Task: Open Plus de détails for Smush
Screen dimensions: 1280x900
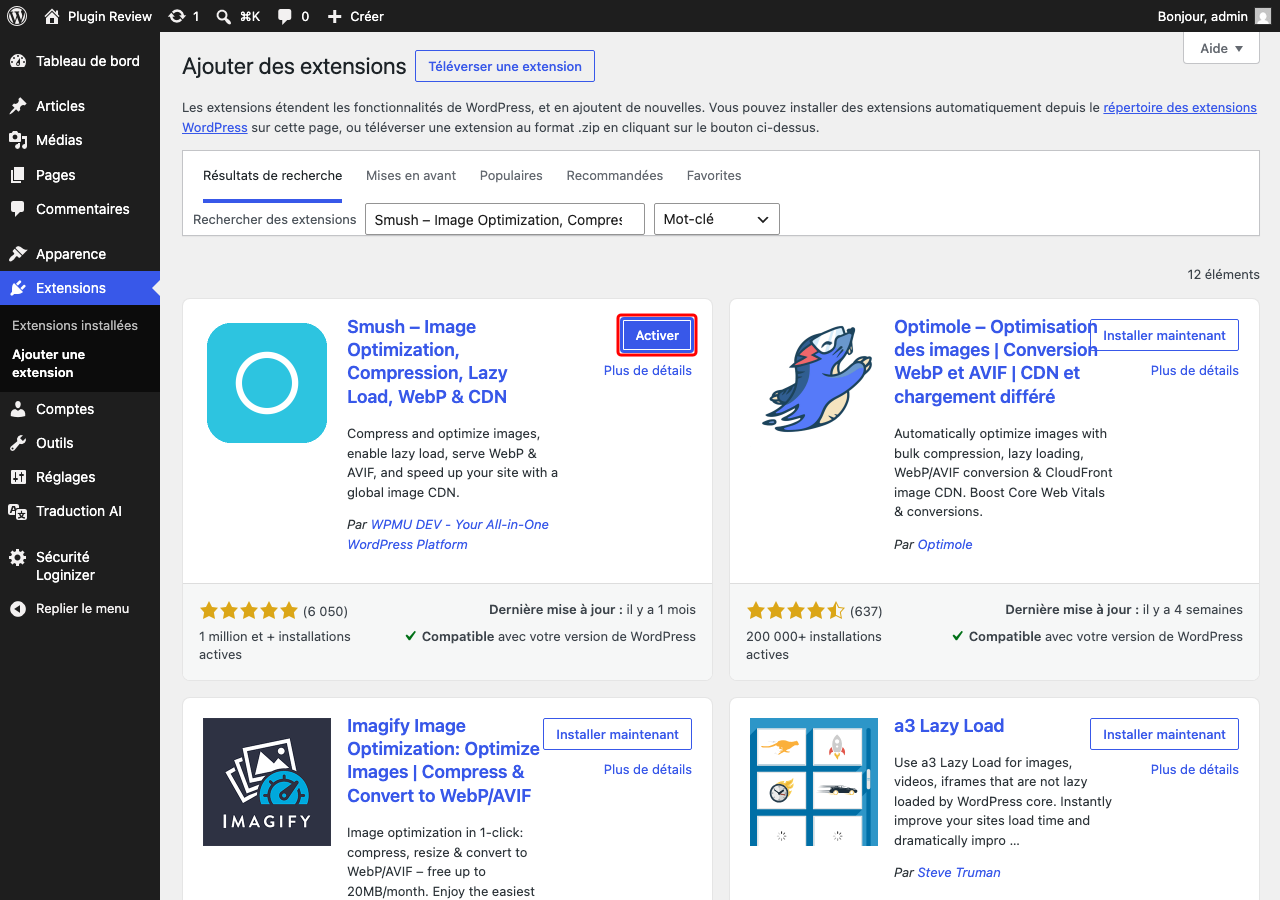Action: pos(648,371)
